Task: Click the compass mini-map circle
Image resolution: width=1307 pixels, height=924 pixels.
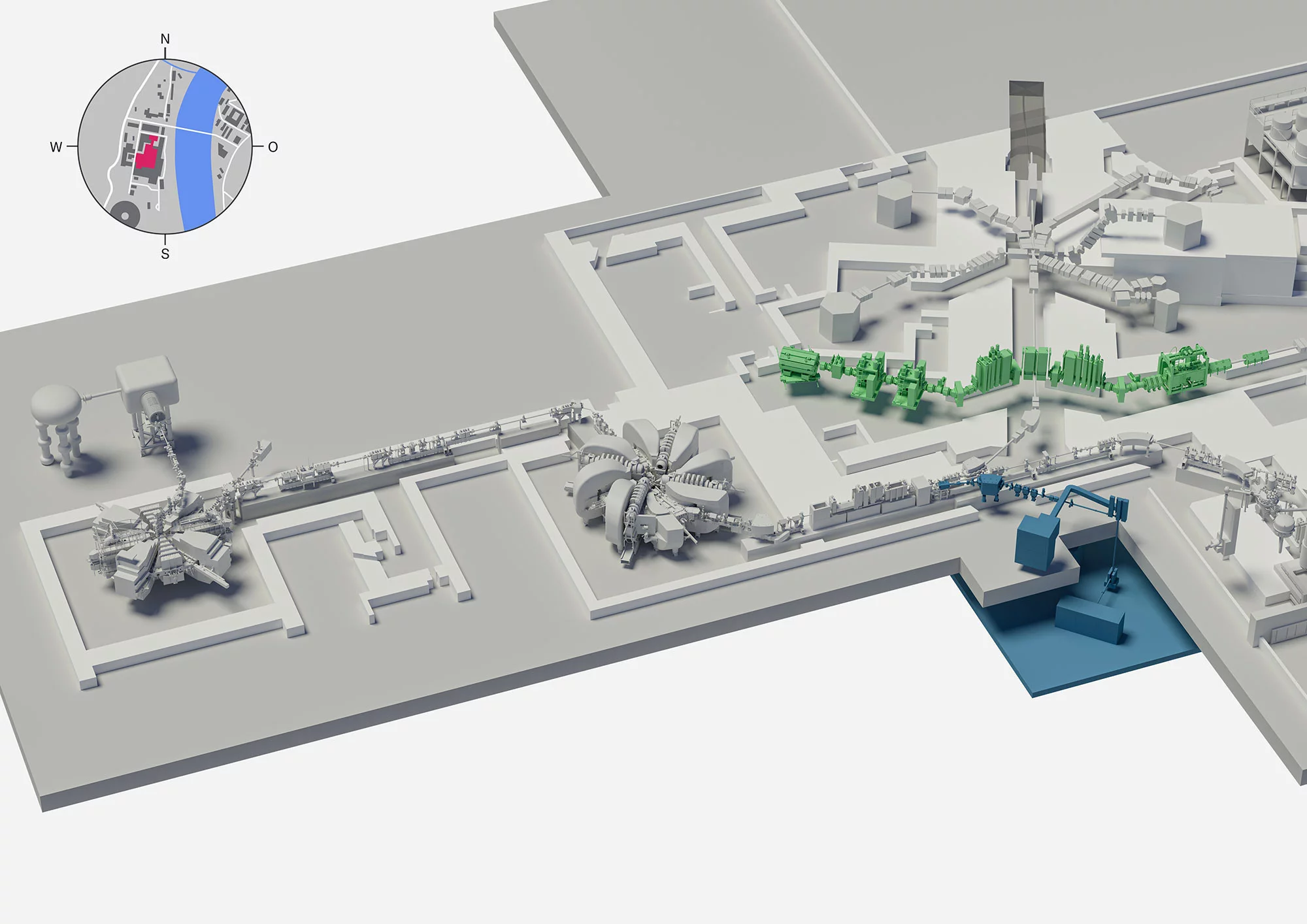Action: tap(165, 146)
